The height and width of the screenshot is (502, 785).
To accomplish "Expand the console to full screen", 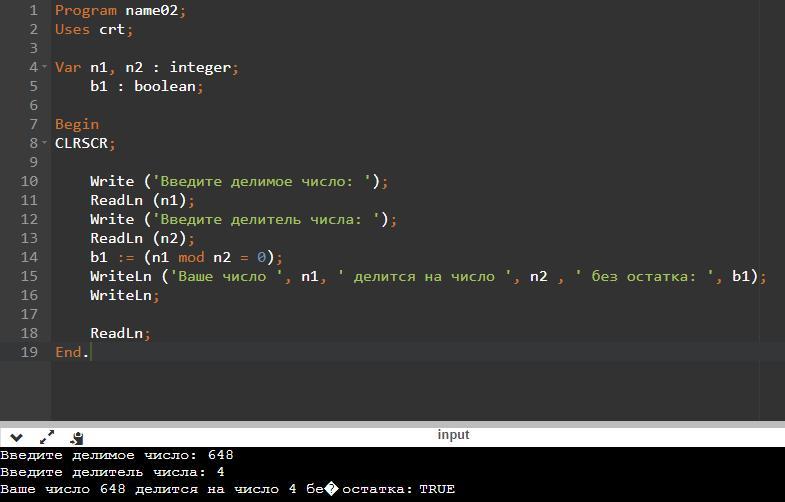I will [47, 437].
